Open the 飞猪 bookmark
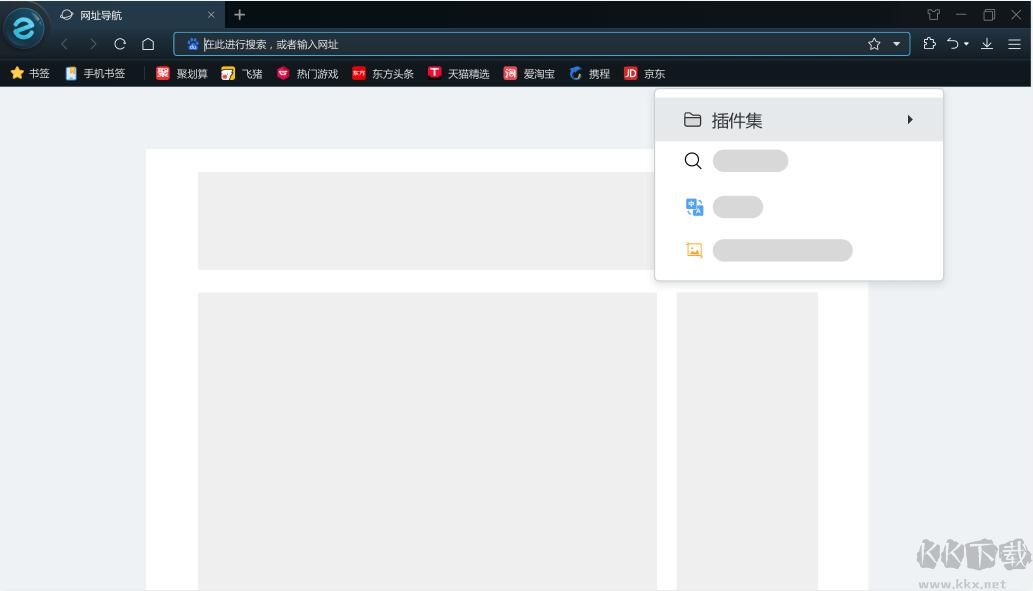 tap(242, 73)
